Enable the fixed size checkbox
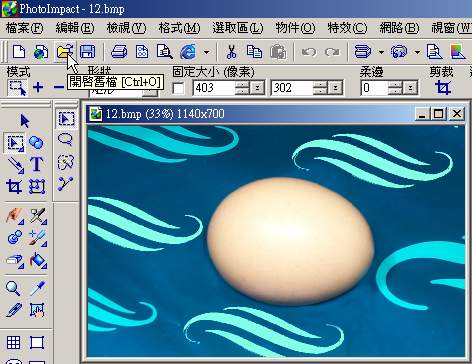 pos(179,88)
